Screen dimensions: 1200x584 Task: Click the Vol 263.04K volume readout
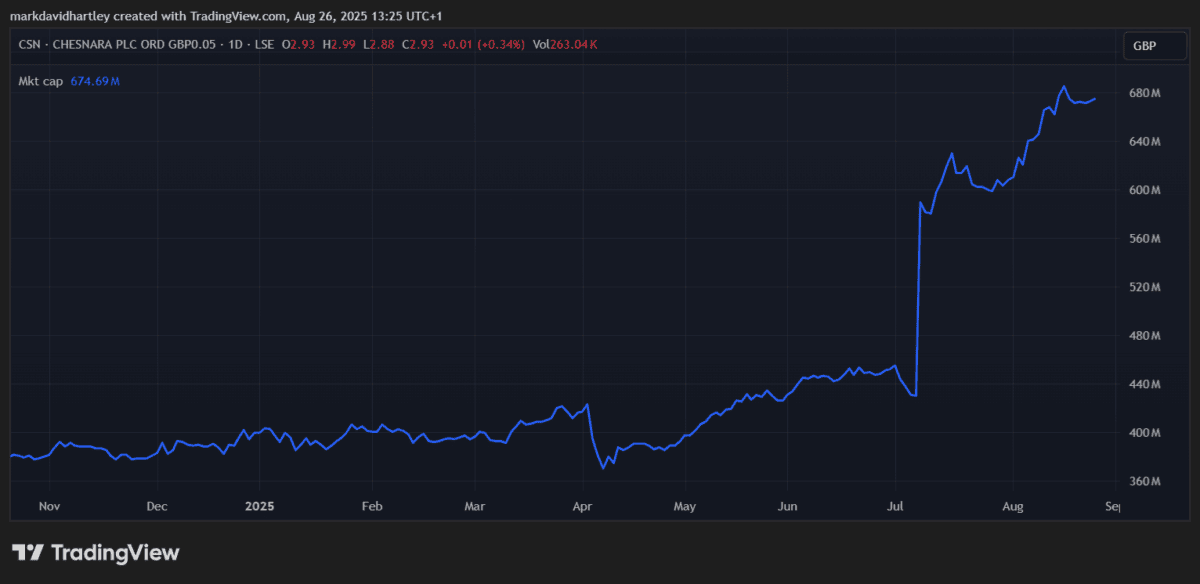click(x=565, y=44)
